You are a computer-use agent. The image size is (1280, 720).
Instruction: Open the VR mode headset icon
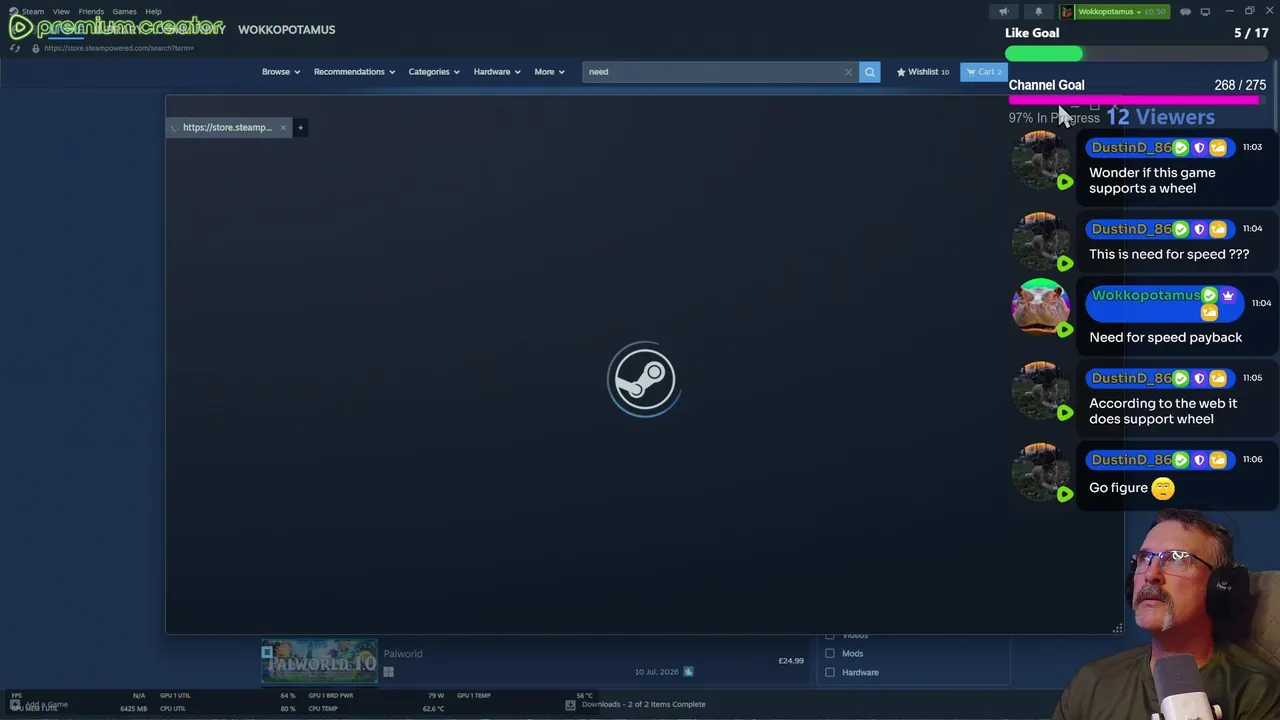(1186, 12)
